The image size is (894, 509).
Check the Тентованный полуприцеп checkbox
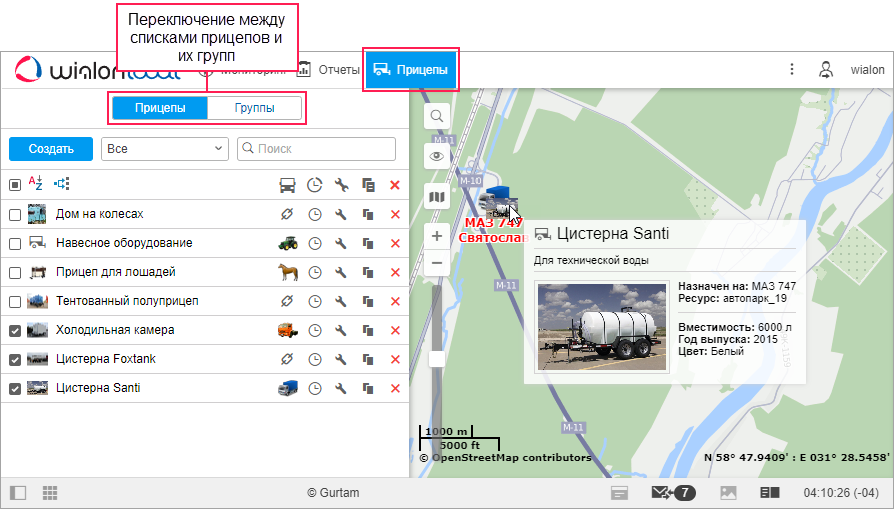(15, 302)
